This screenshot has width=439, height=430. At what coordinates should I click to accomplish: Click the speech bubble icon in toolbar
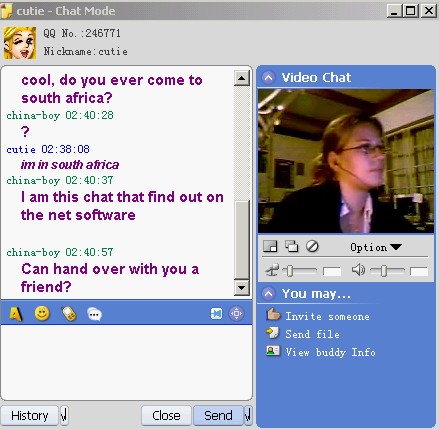[94, 314]
